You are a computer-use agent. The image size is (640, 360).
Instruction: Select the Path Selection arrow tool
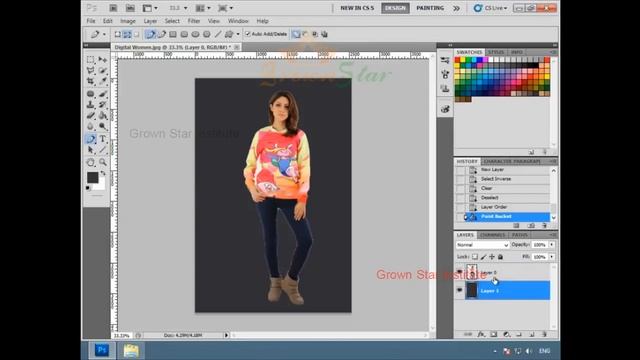[91, 150]
